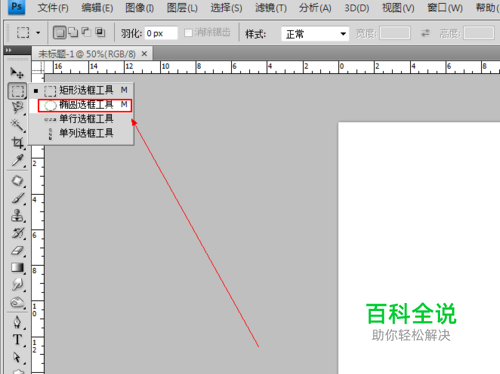Open the 图像(I) menu

(140, 8)
